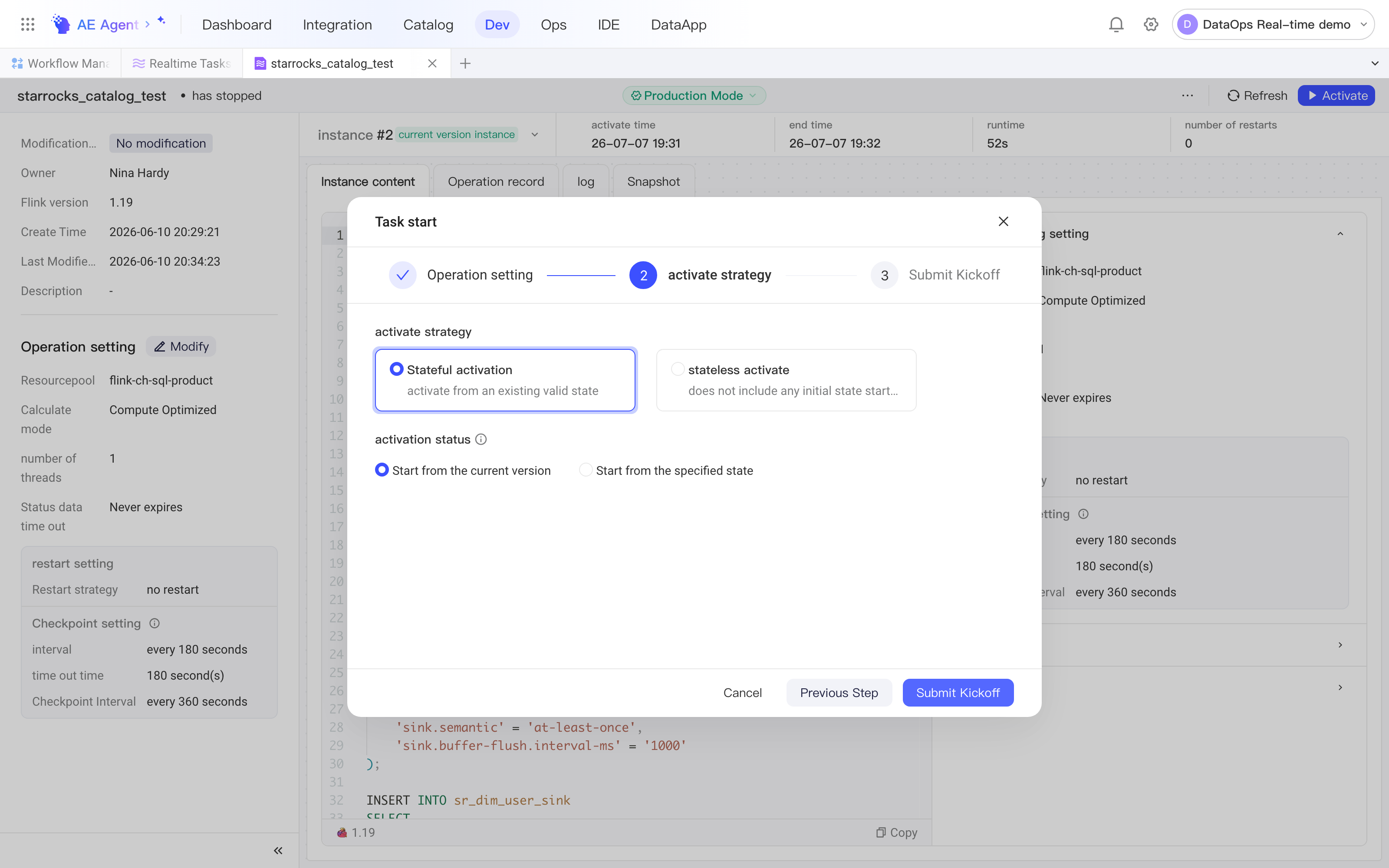
Task: Select stateless activate option
Action: 787,380
